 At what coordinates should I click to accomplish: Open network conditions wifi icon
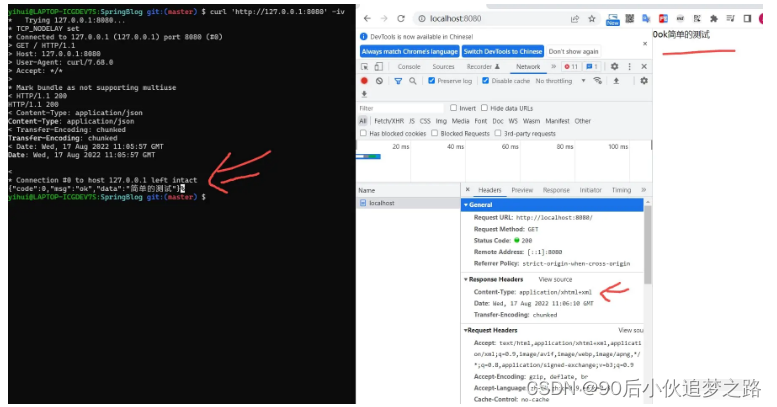(x=598, y=81)
